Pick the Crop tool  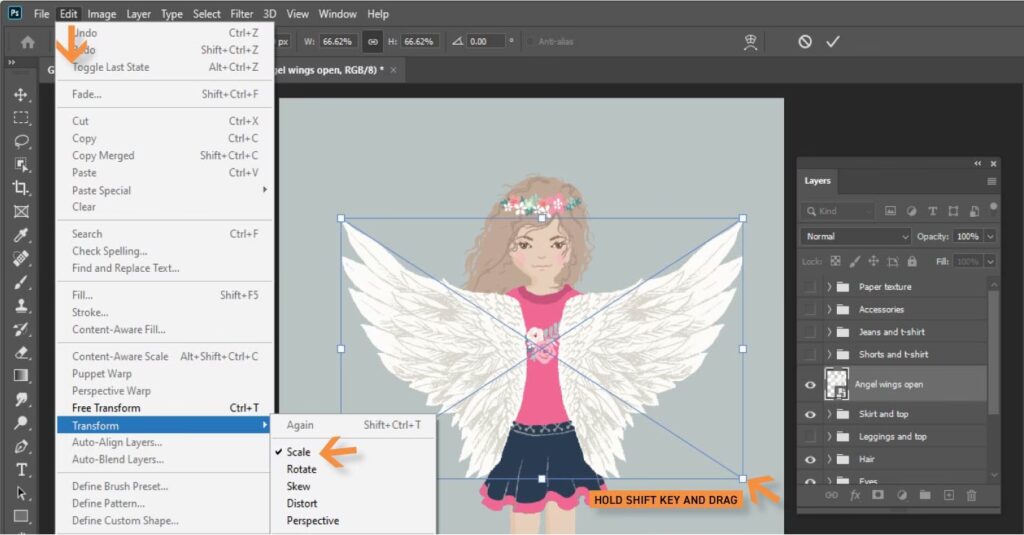21,188
